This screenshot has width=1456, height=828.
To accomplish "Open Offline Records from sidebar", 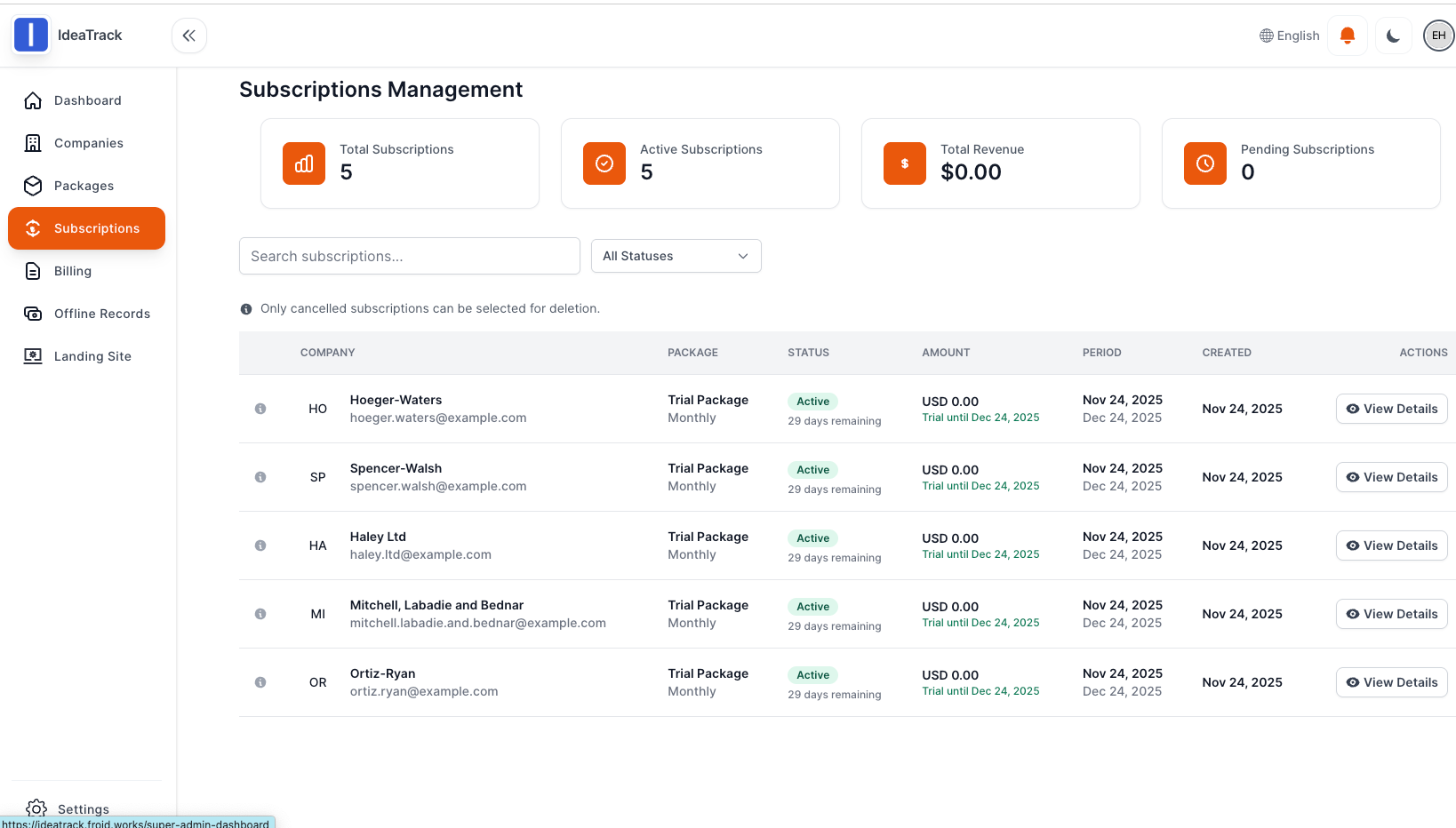I will tap(101, 314).
